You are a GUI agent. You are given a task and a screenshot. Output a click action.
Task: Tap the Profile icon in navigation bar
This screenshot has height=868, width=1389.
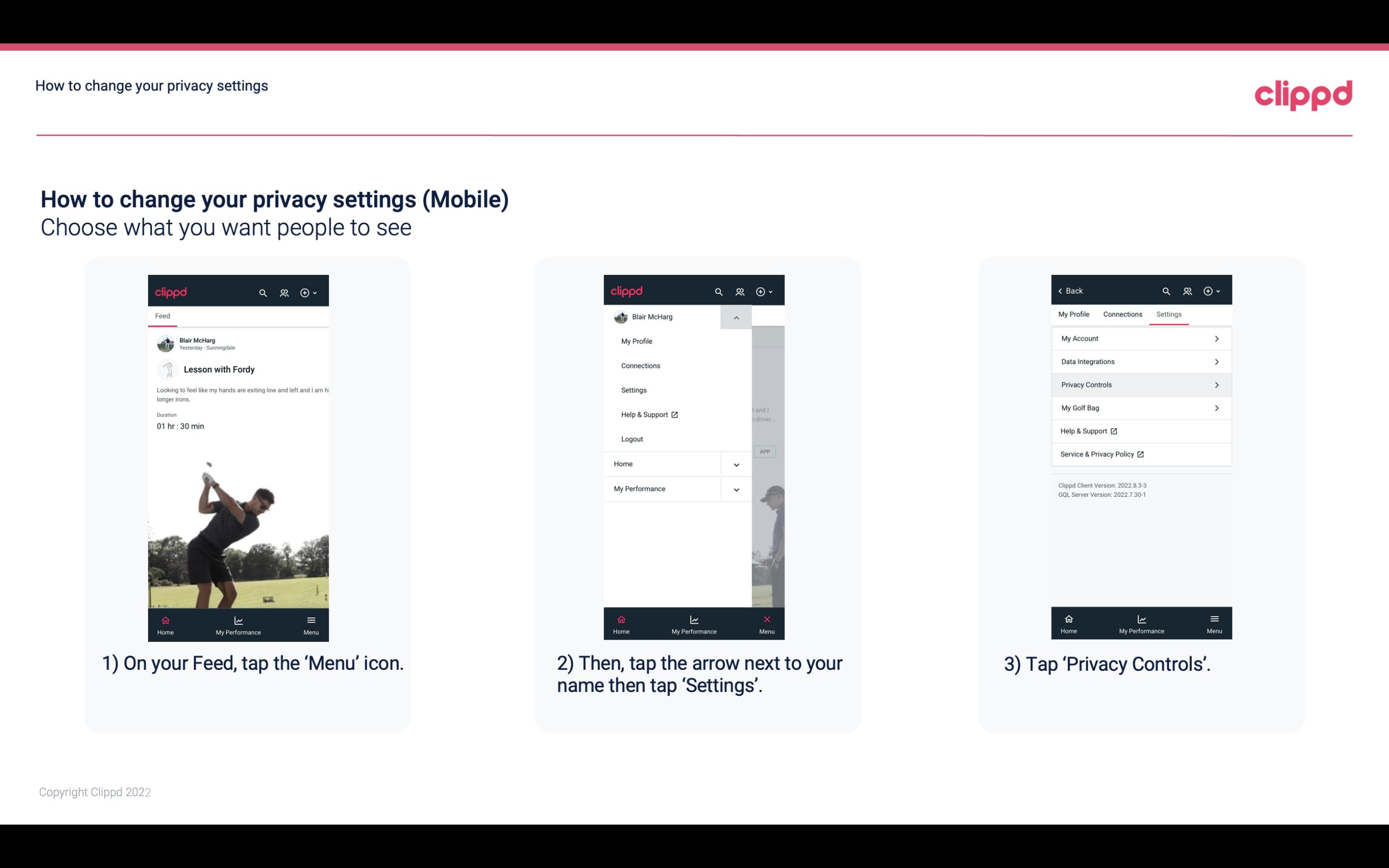(x=284, y=291)
